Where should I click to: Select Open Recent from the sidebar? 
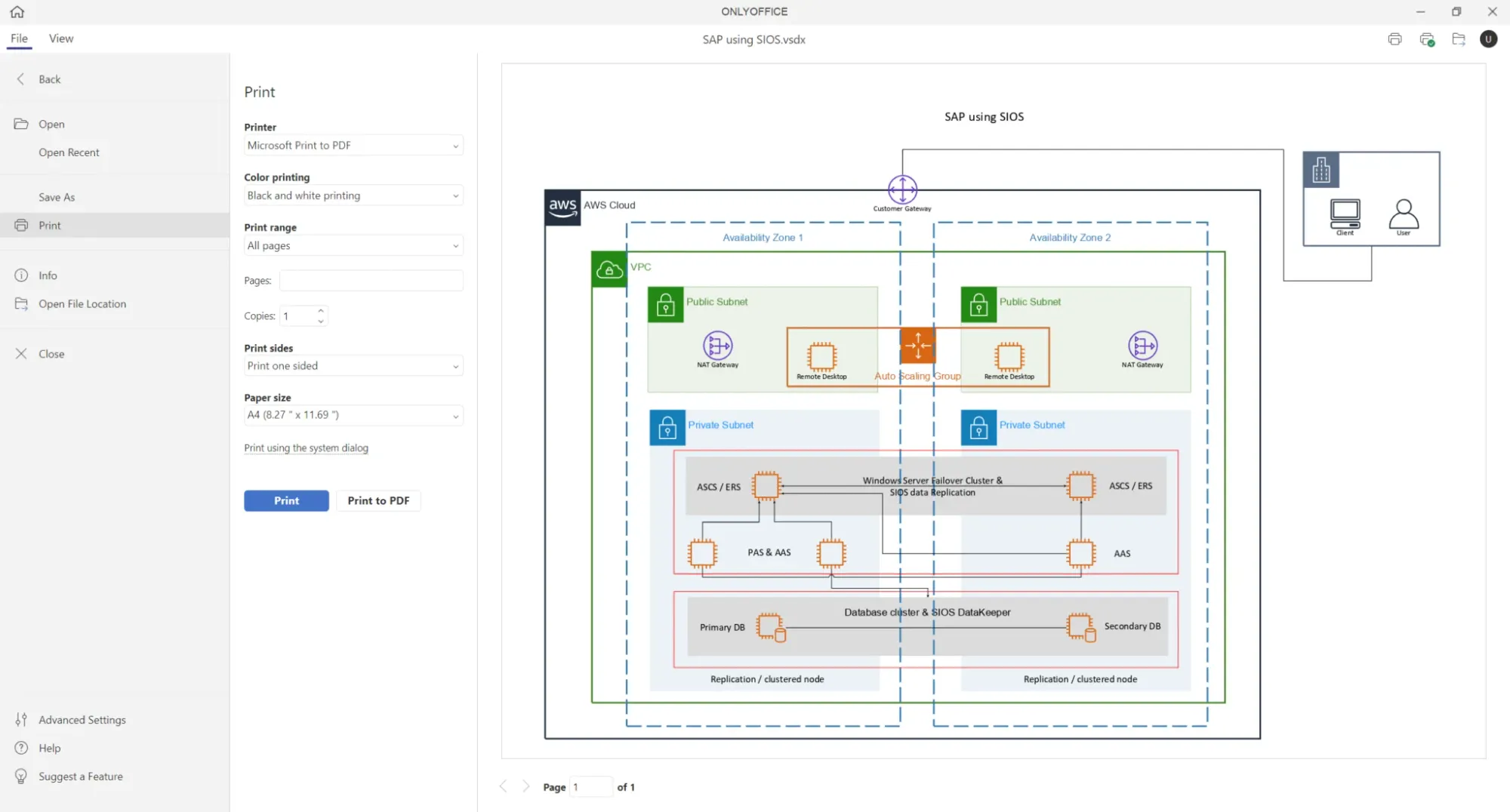tap(69, 152)
